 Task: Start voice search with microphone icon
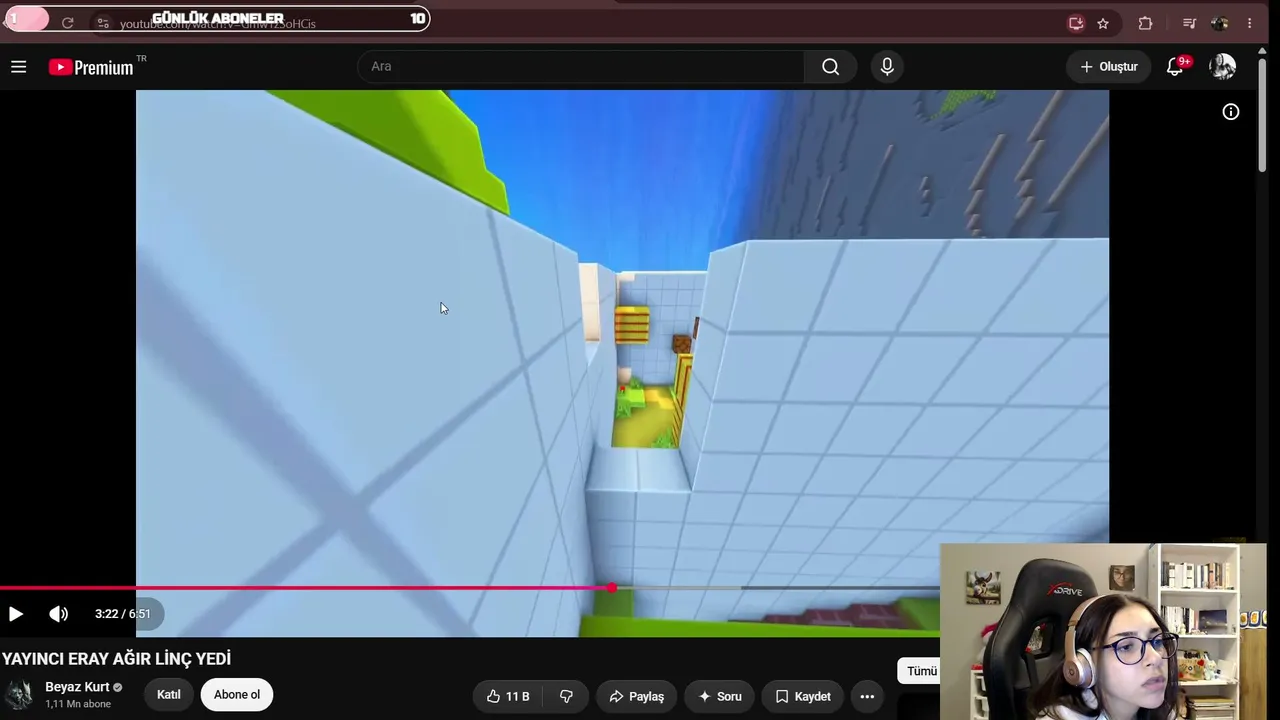pyautogui.click(x=887, y=67)
